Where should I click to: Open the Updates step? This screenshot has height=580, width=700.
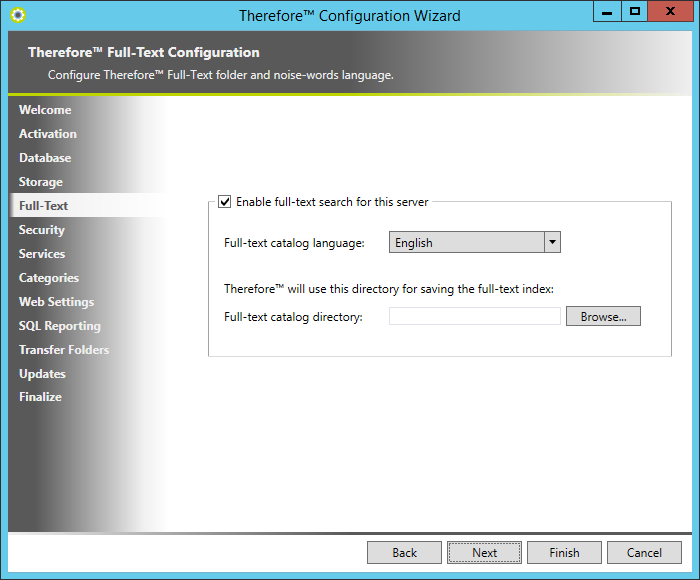(42, 374)
